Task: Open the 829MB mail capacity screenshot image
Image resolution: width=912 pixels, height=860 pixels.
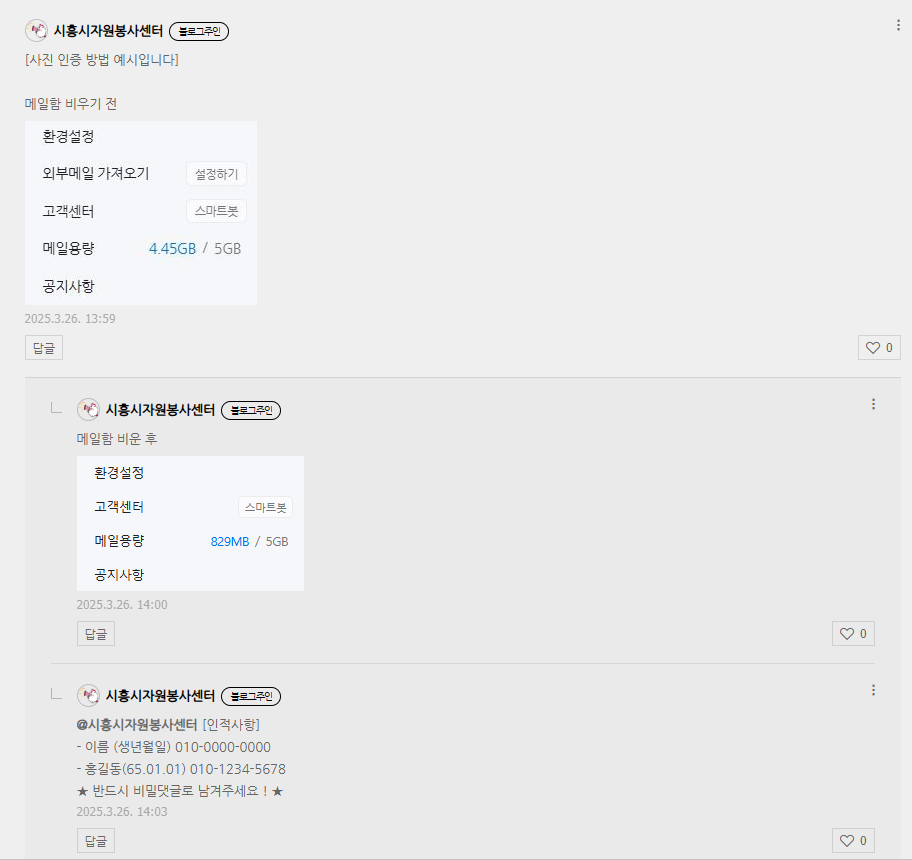Action: [x=190, y=523]
